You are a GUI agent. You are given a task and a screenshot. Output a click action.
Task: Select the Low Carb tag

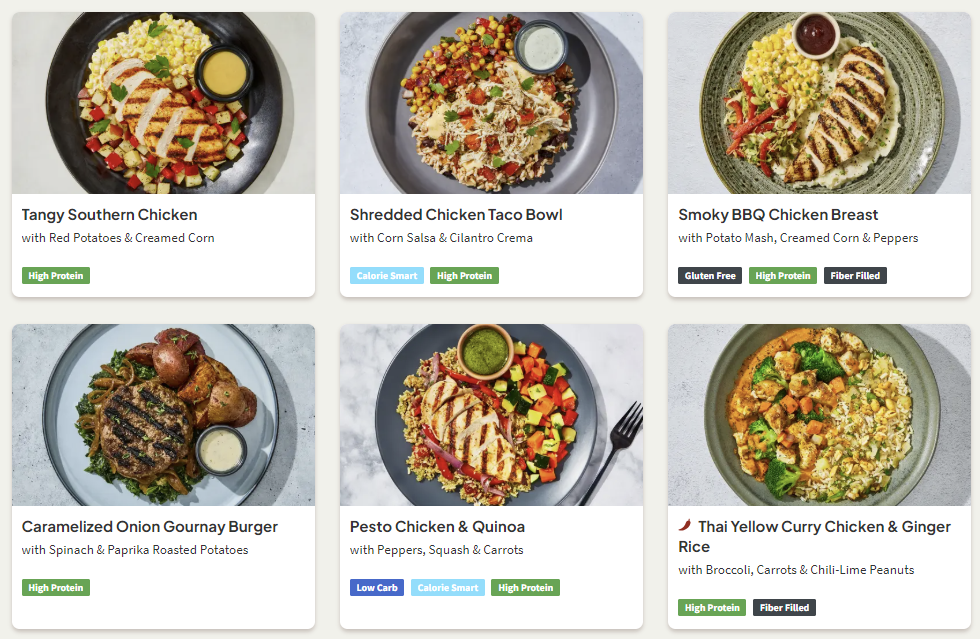tap(377, 588)
